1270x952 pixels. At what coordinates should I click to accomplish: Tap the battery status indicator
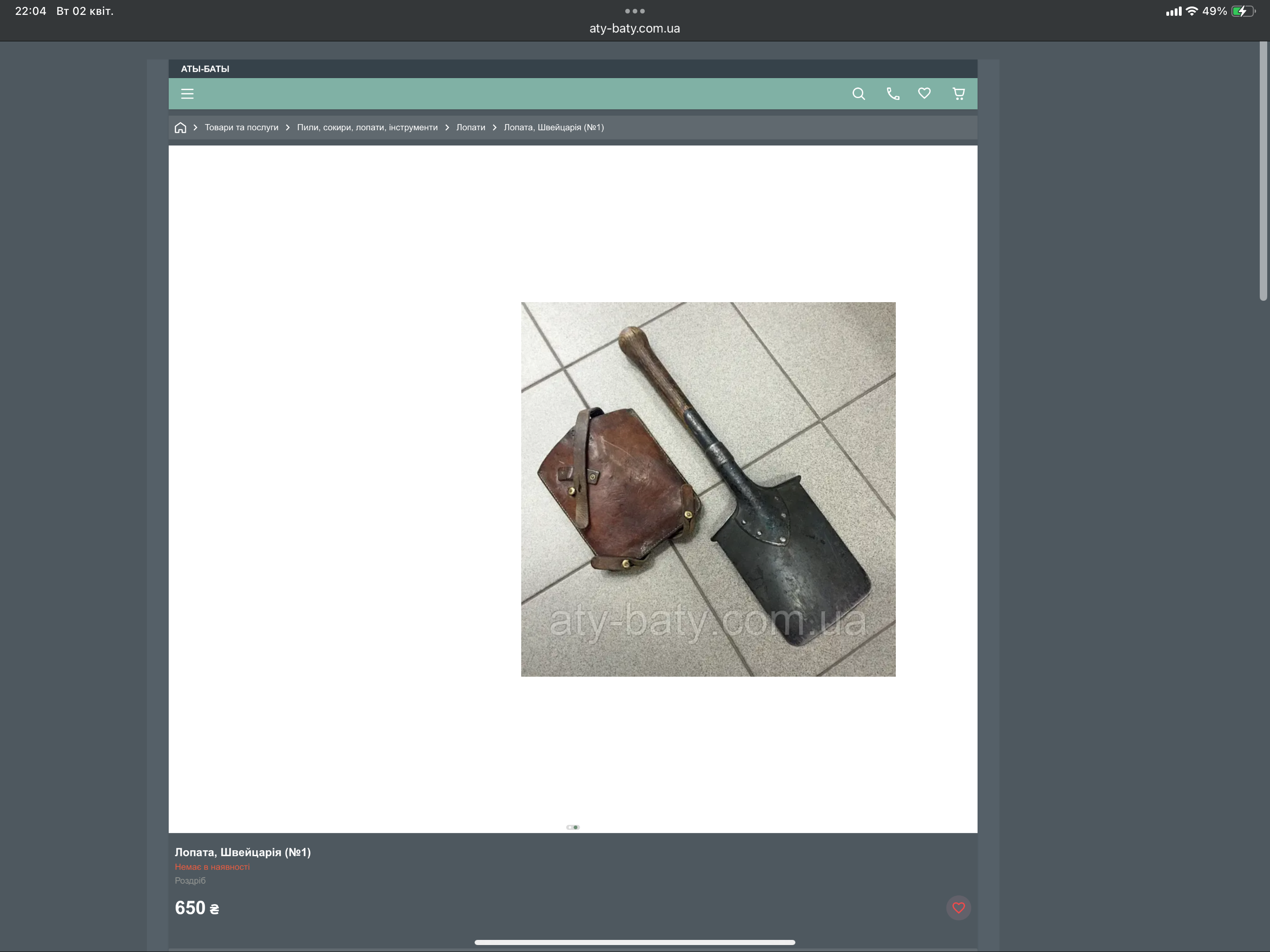pos(1243,11)
